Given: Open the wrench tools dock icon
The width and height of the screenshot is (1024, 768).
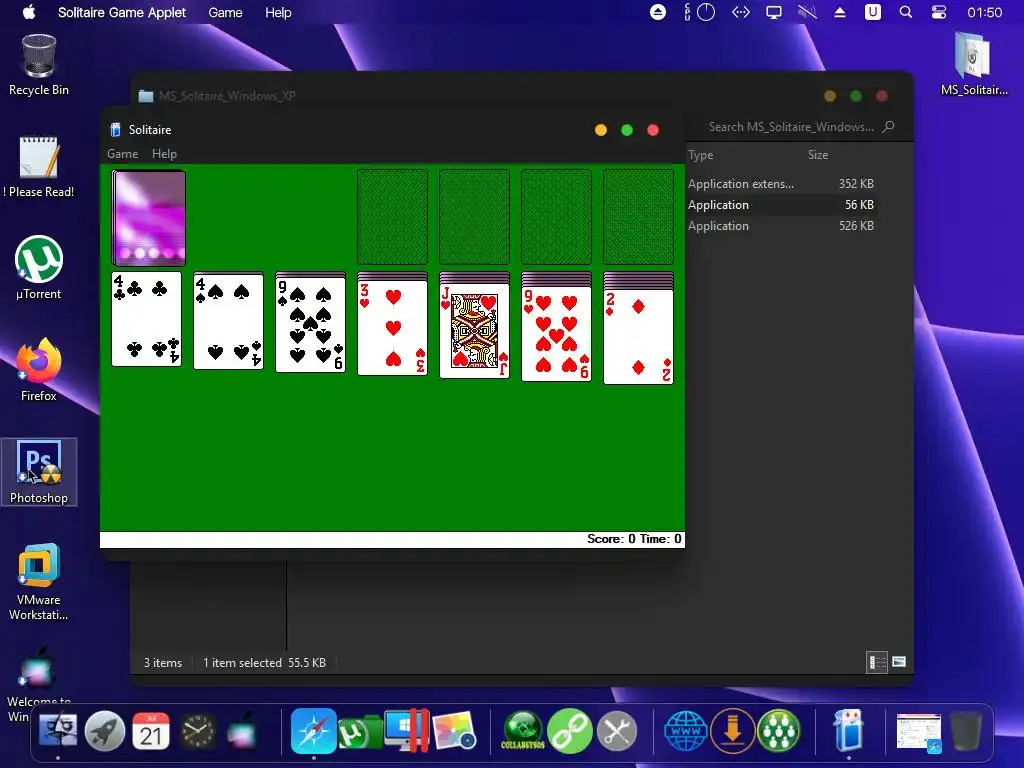Looking at the screenshot, I should point(616,731).
